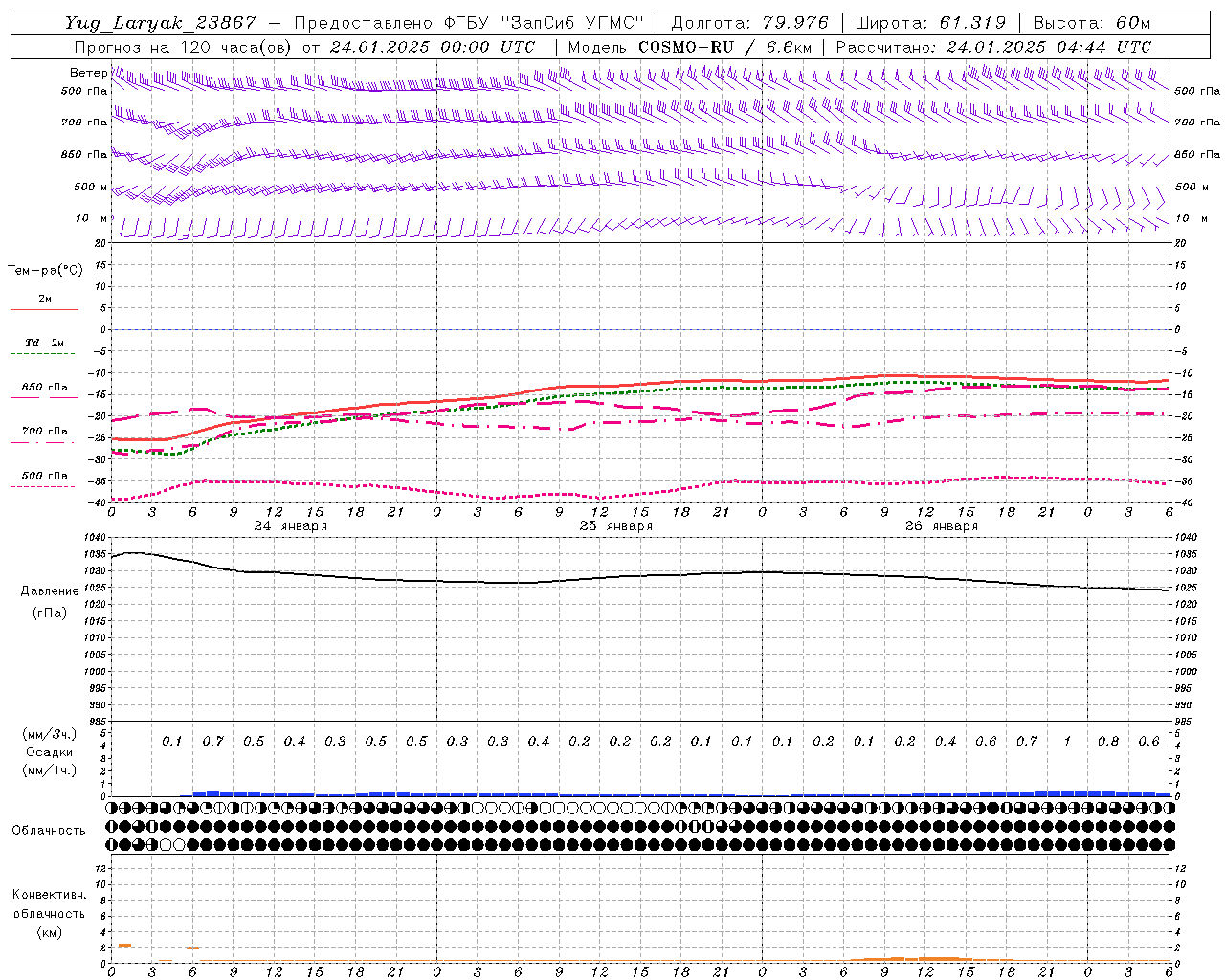Screen dimensions: 1225x980
Task: Click the "Высота: 60м" header text
Action: (x=1090, y=24)
